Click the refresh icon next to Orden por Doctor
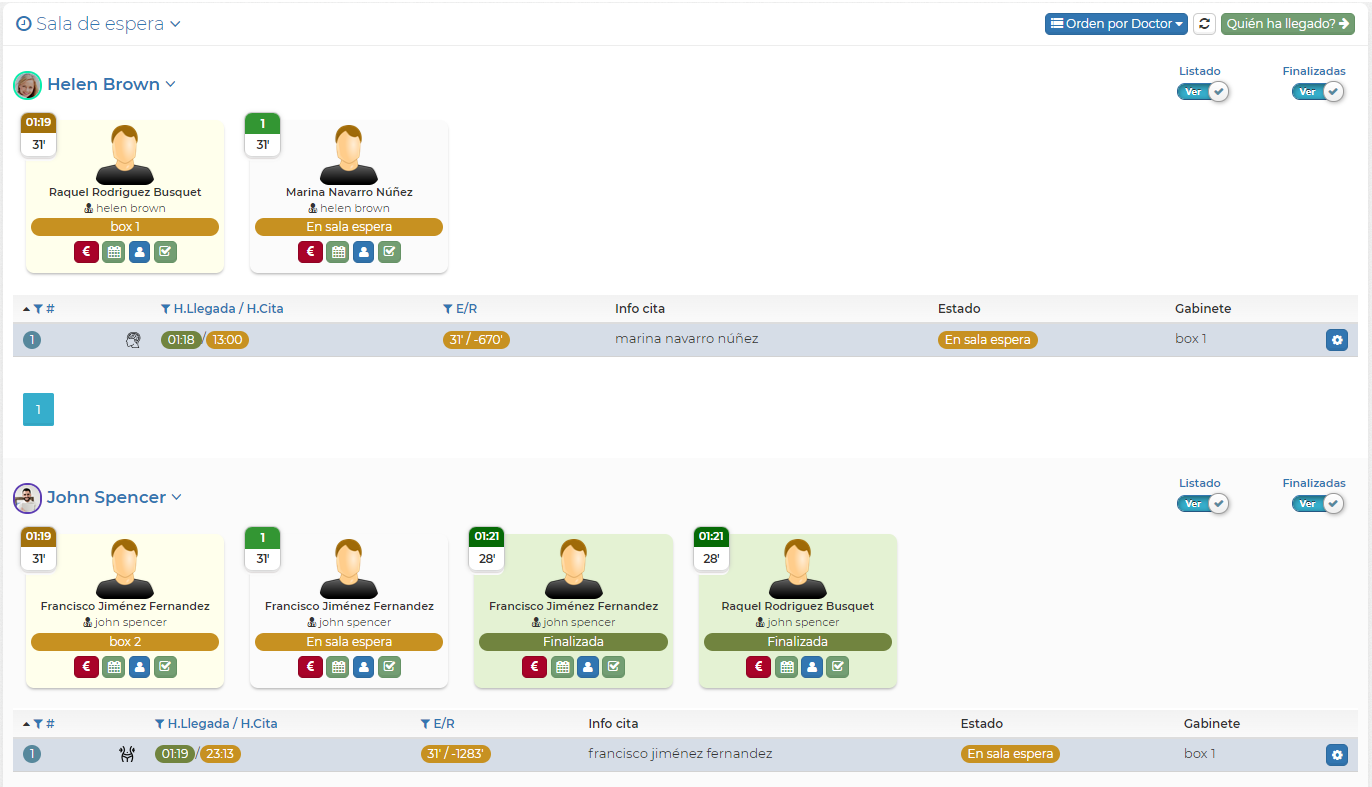The image size is (1372, 787). click(x=1204, y=24)
